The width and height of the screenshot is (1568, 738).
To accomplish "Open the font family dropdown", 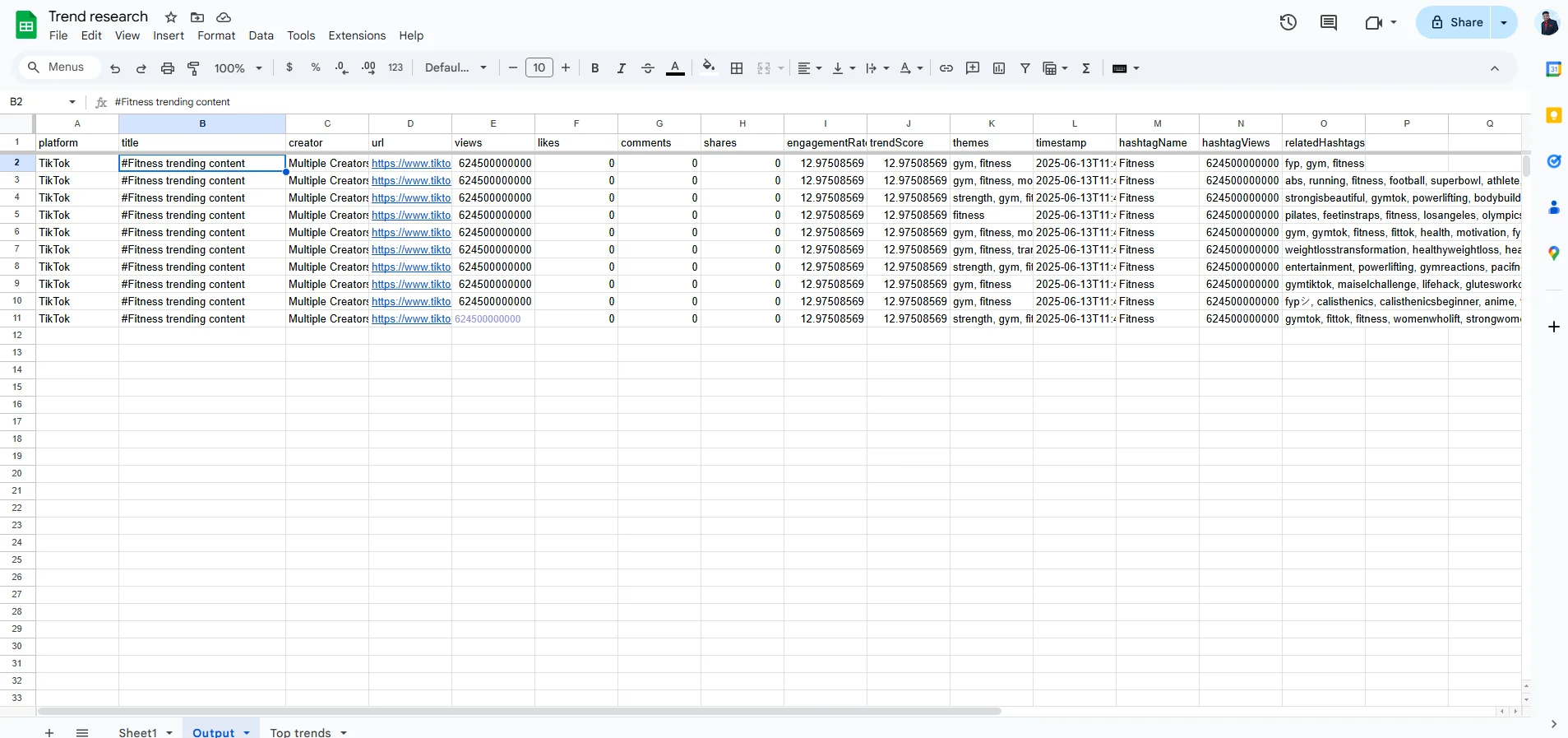I will (456, 67).
